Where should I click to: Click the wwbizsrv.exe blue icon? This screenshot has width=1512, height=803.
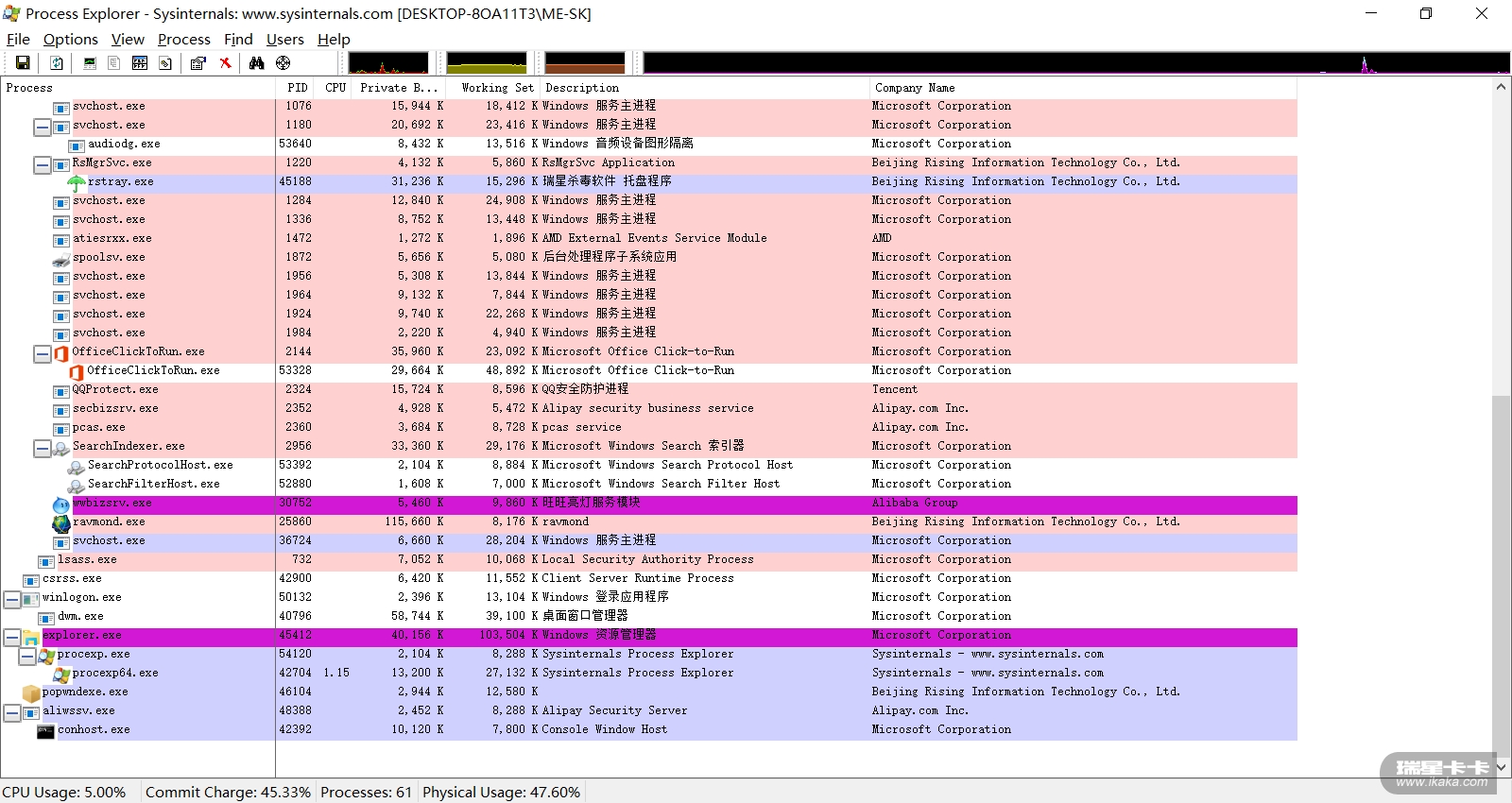click(61, 504)
